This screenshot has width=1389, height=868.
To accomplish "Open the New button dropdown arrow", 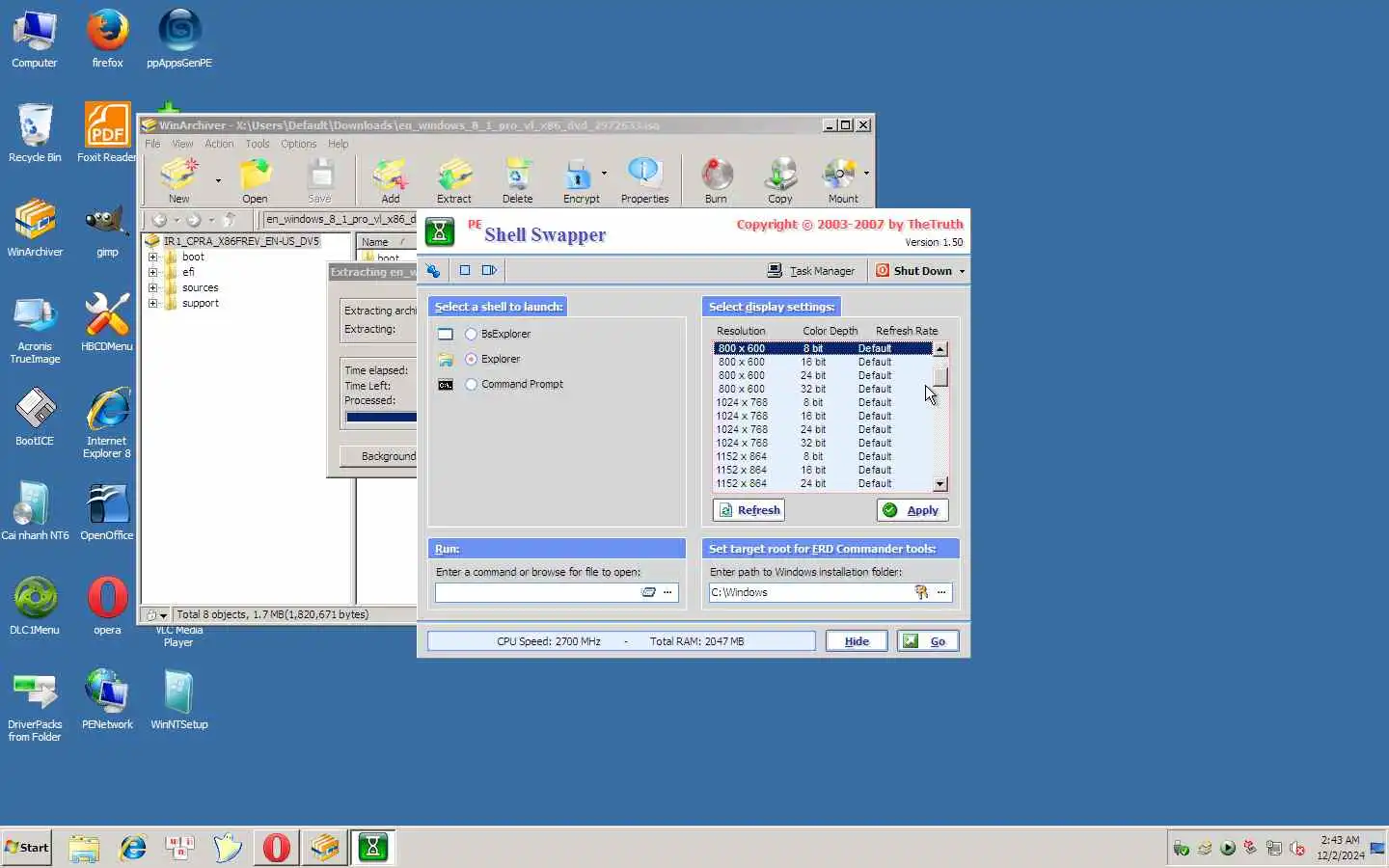I will click(218, 180).
